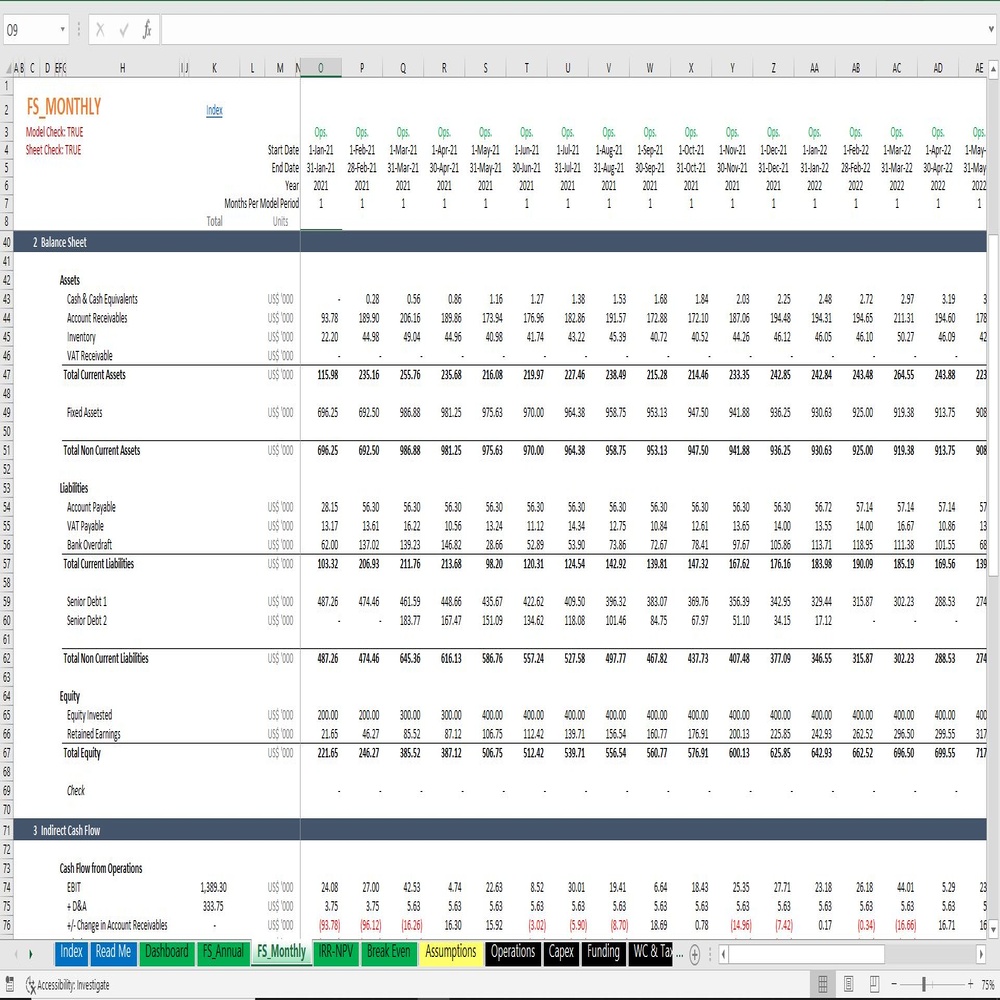Click zoom in plus button
This screenshot has height=1000, width=1000.
pyautogui.click(x=970, y=984)
